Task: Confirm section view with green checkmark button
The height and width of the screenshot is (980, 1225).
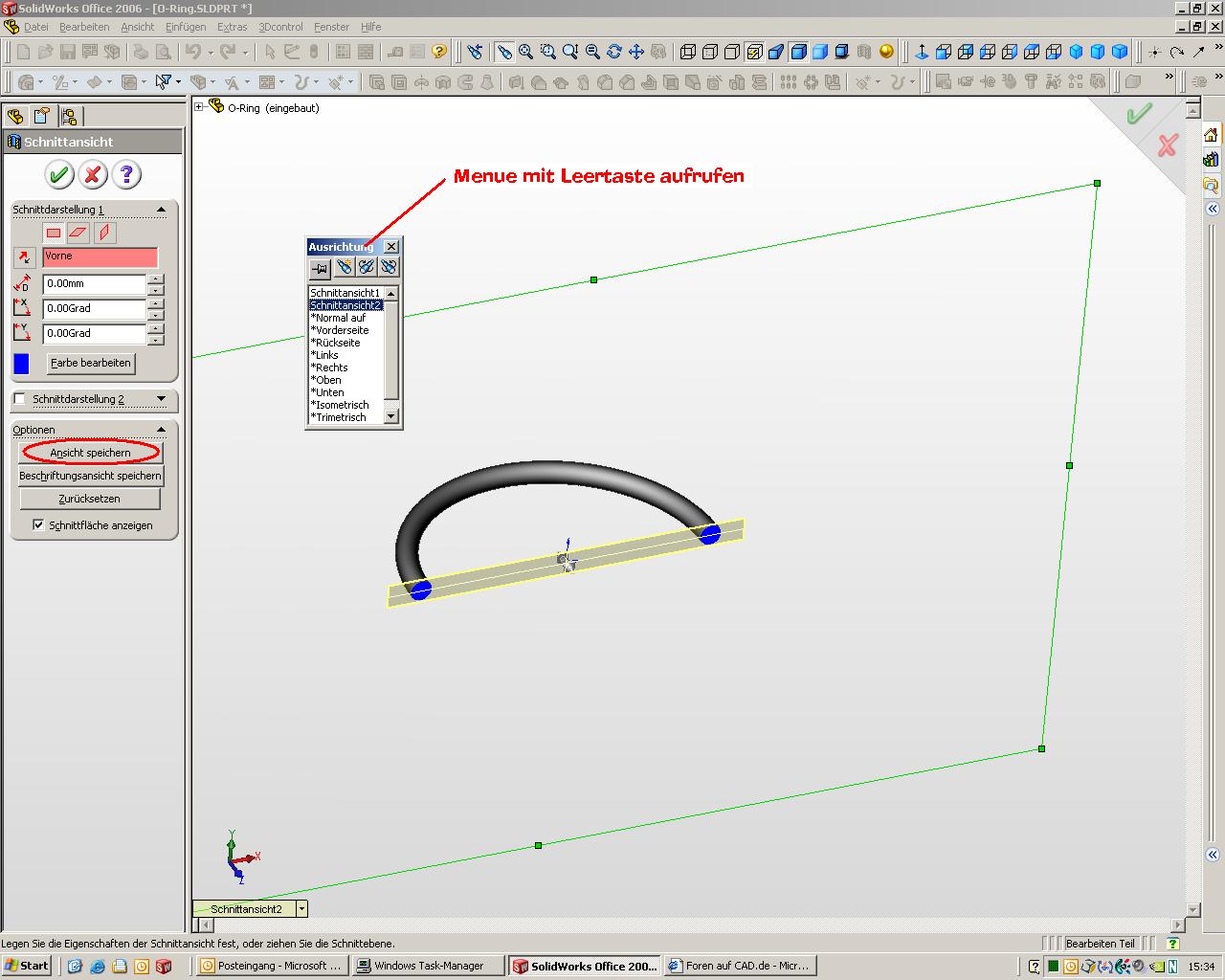Action: (59, 174)
